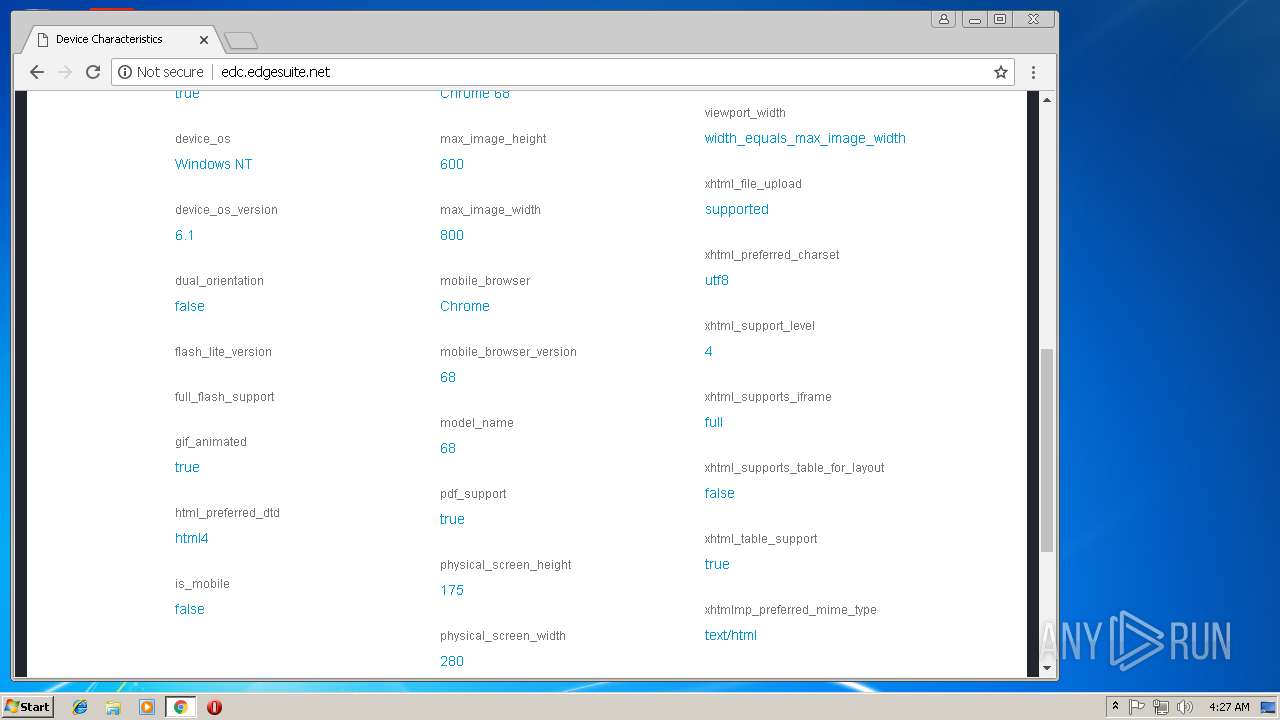1280x720 pixels.
Task: Click the xhtml_supports_table_for_layout false value
Action: (720, 493)
